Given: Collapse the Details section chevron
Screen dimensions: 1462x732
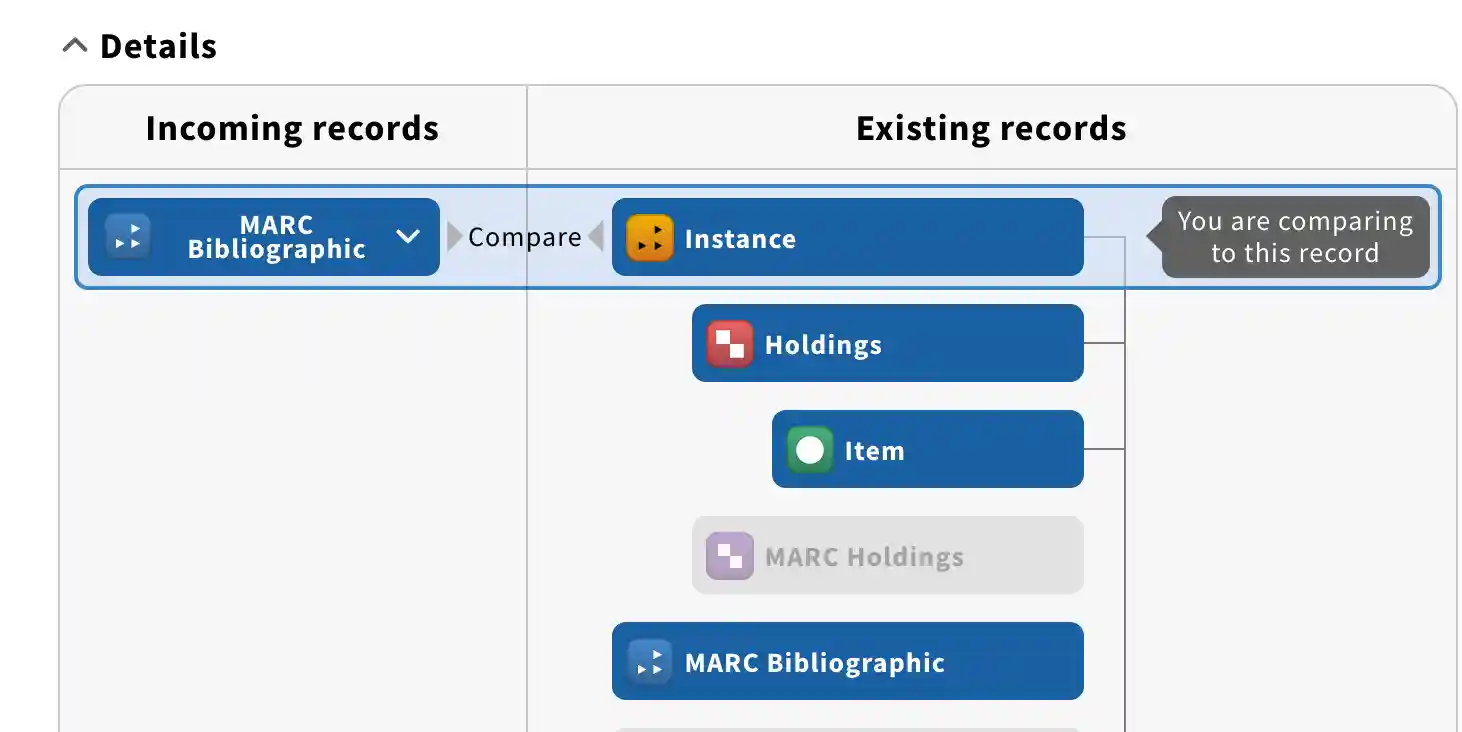Looking at the screenshot, I should (x=75, y=46).
